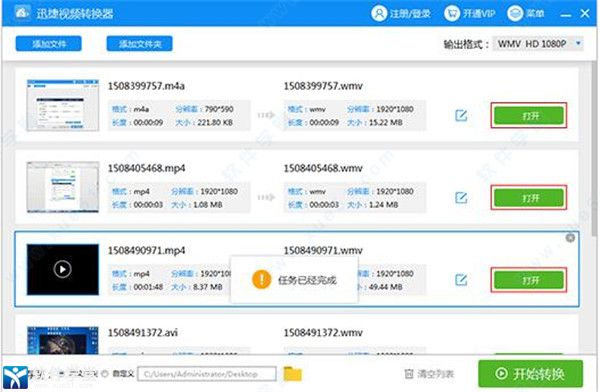Play preview of 1508490971.mp4

tap(62, 269)
